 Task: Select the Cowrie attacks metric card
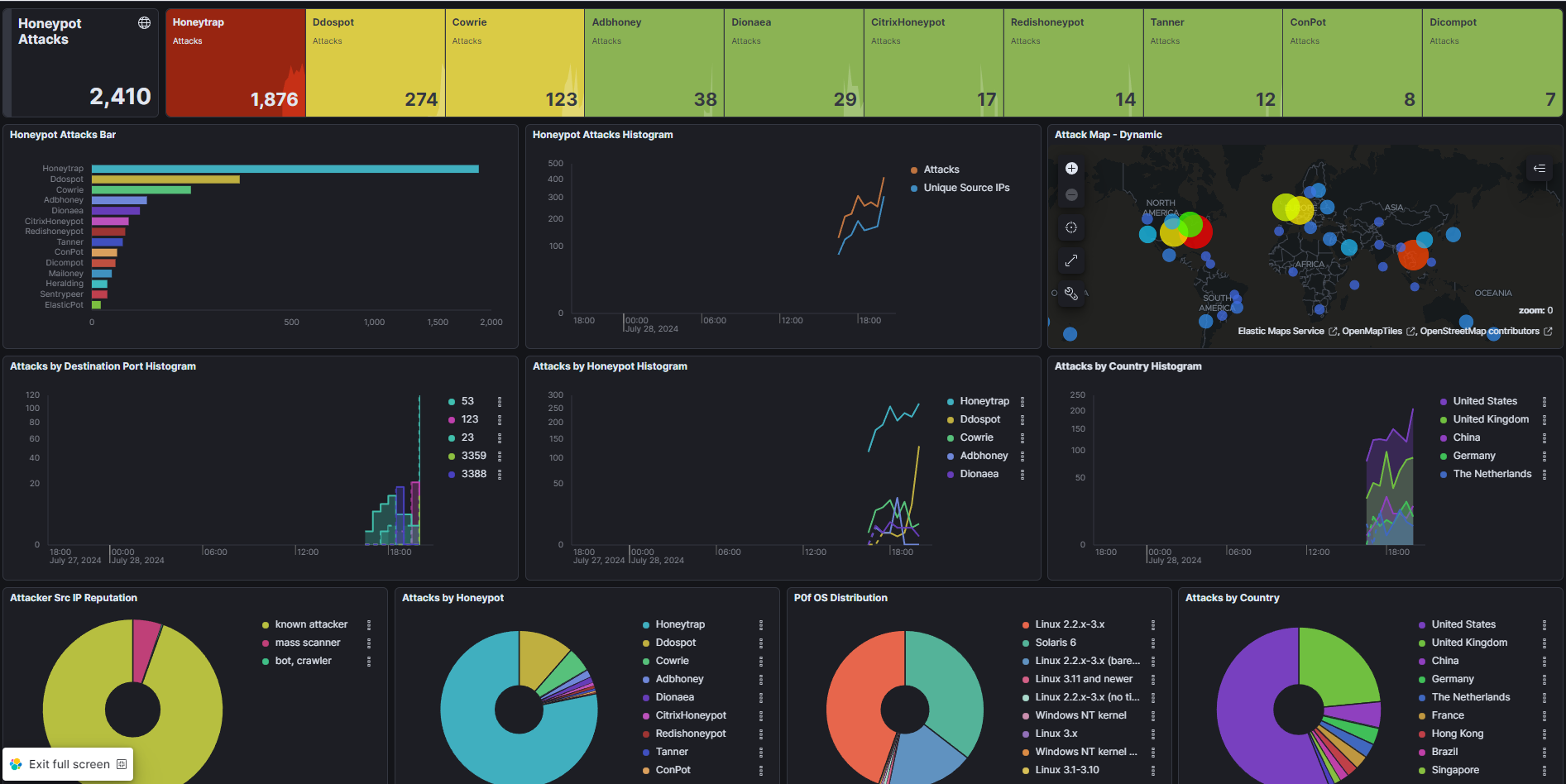click(515, 63)
